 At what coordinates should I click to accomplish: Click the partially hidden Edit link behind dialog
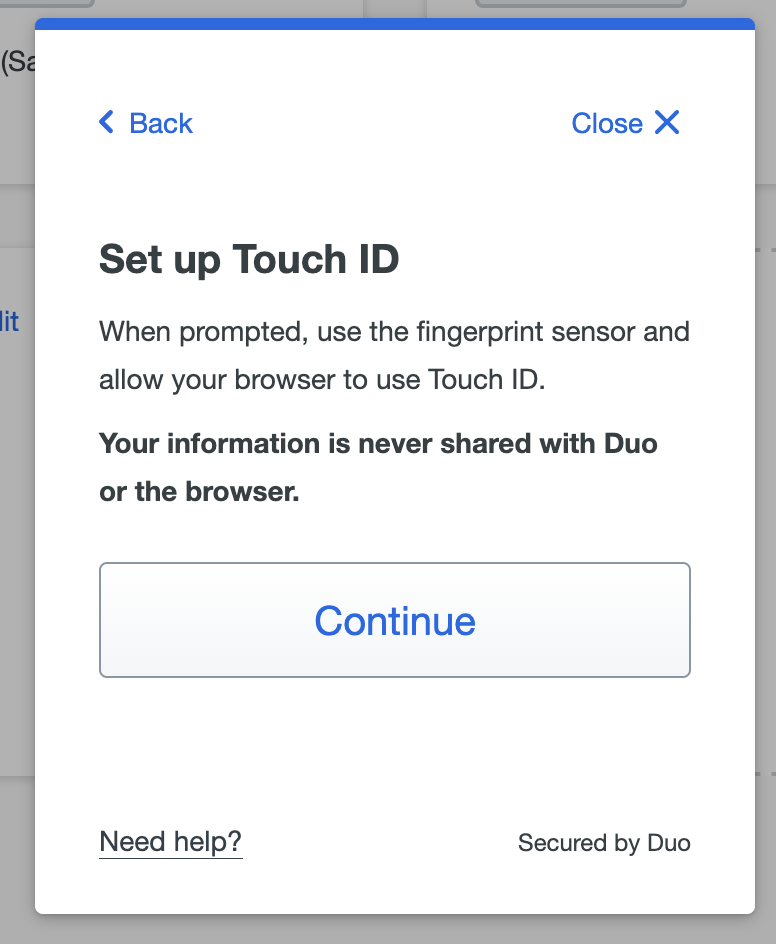pyautogui.click(x=10, y=322)
